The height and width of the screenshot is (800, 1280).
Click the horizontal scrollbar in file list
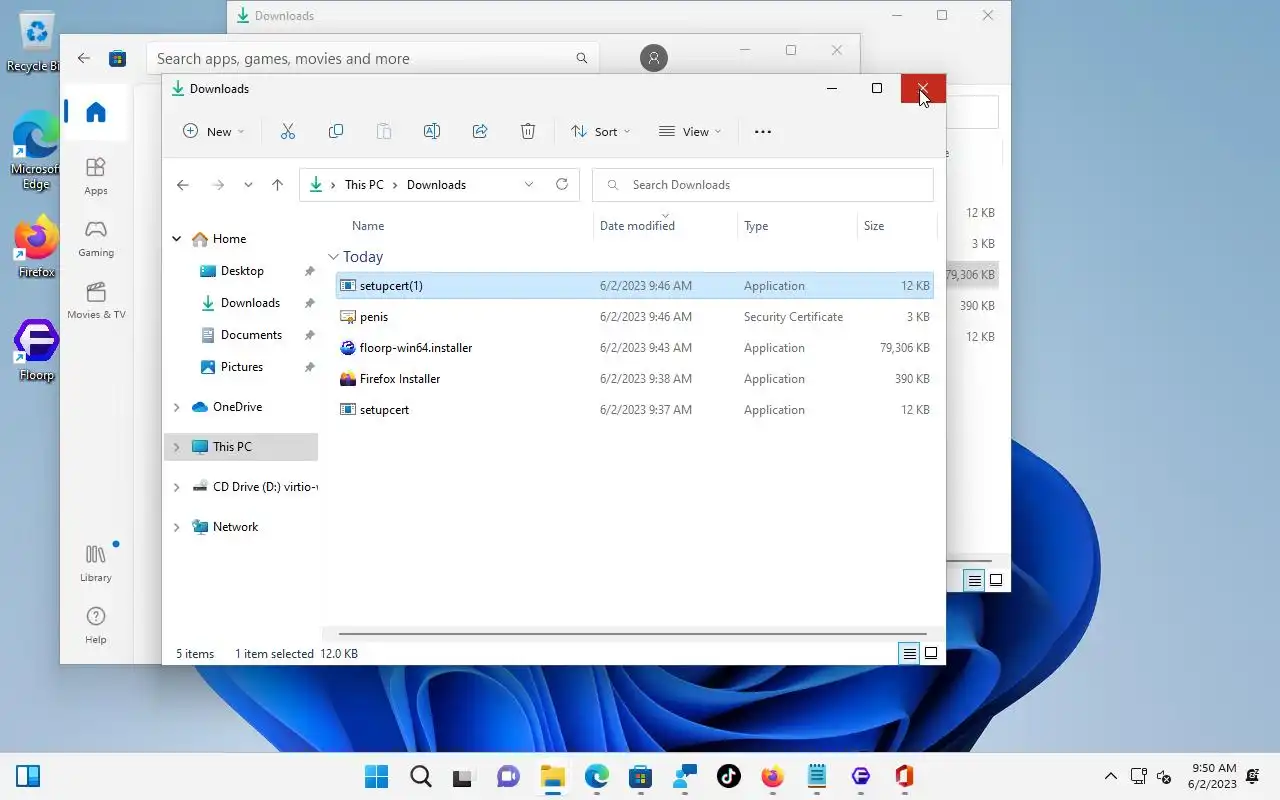632,634
